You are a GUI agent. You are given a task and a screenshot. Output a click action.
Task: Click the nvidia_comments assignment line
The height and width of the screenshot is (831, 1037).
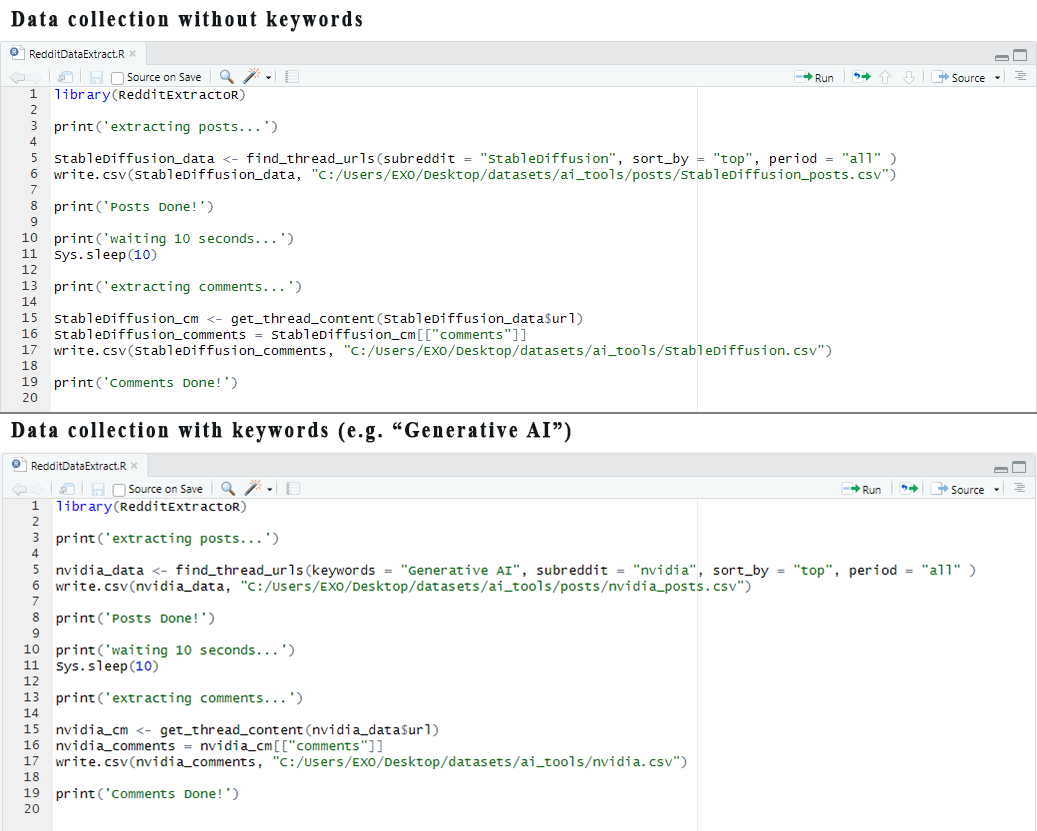pyautogui.click(x=220, y=746)
